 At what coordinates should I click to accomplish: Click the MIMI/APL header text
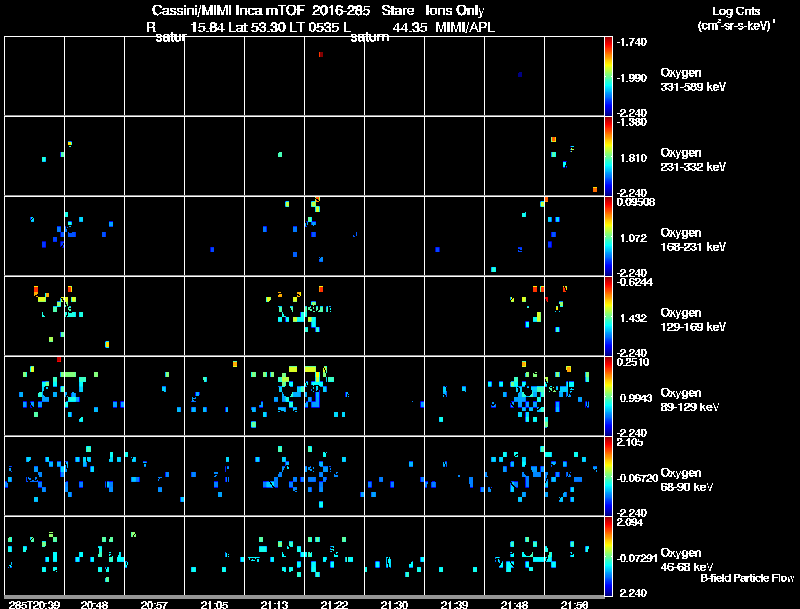pos(465,27)
